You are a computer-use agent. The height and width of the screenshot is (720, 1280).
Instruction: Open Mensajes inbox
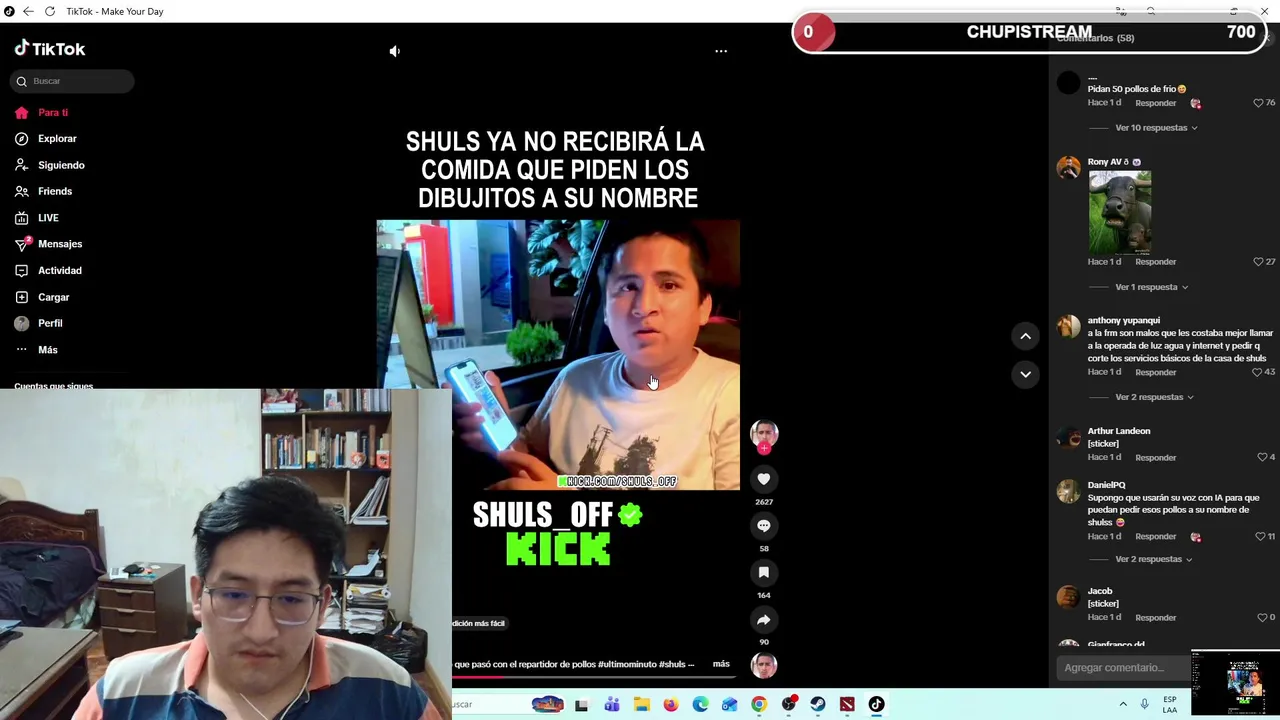pyautogui.click(x=49, y=244)
